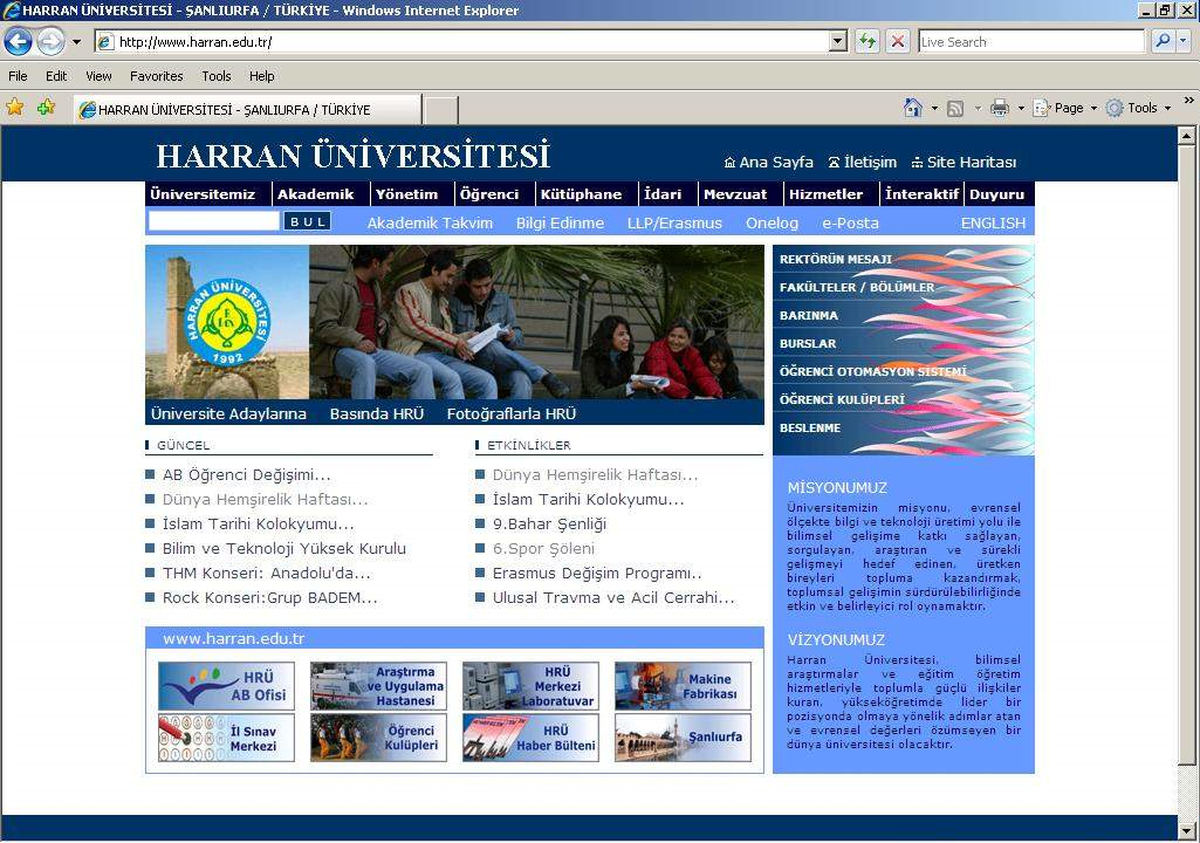Open the search provider dropdown arrow
Screen dimensions: 1200x843
pos(1183,42)
